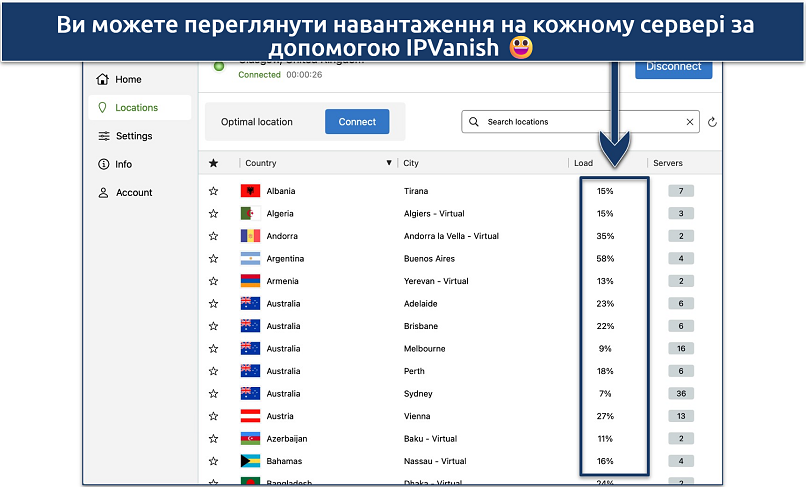Viewport: 806px width, 487px height.
Task: Click the Algeria flag icon
Action: (x=250, y=213)
